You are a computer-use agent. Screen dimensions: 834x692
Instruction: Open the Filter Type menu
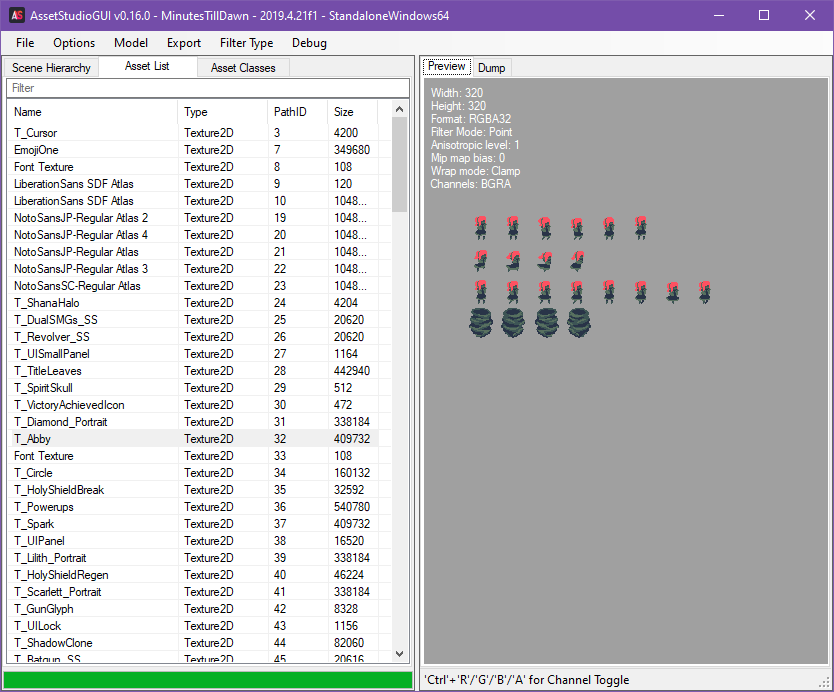click(246, 43)
